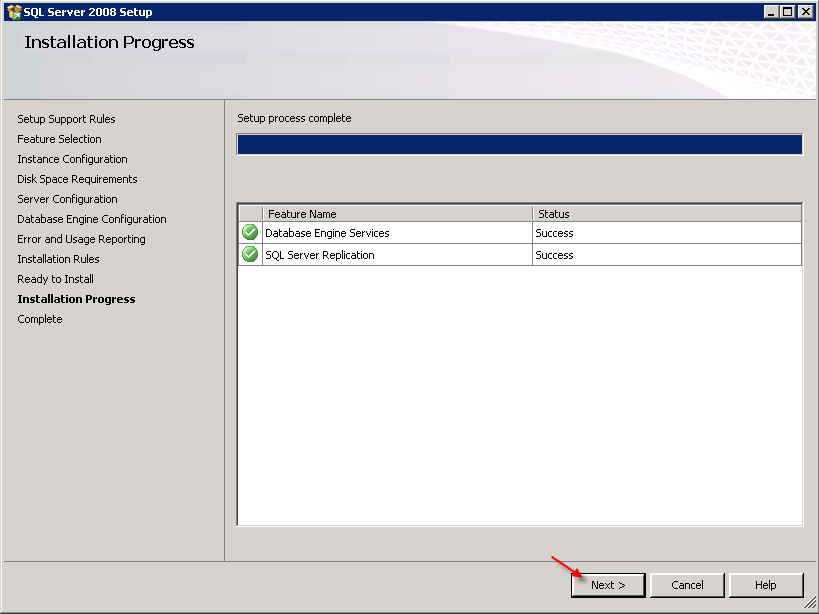
Task: Click the Feature Name column header
Action: tap(397, 214)
